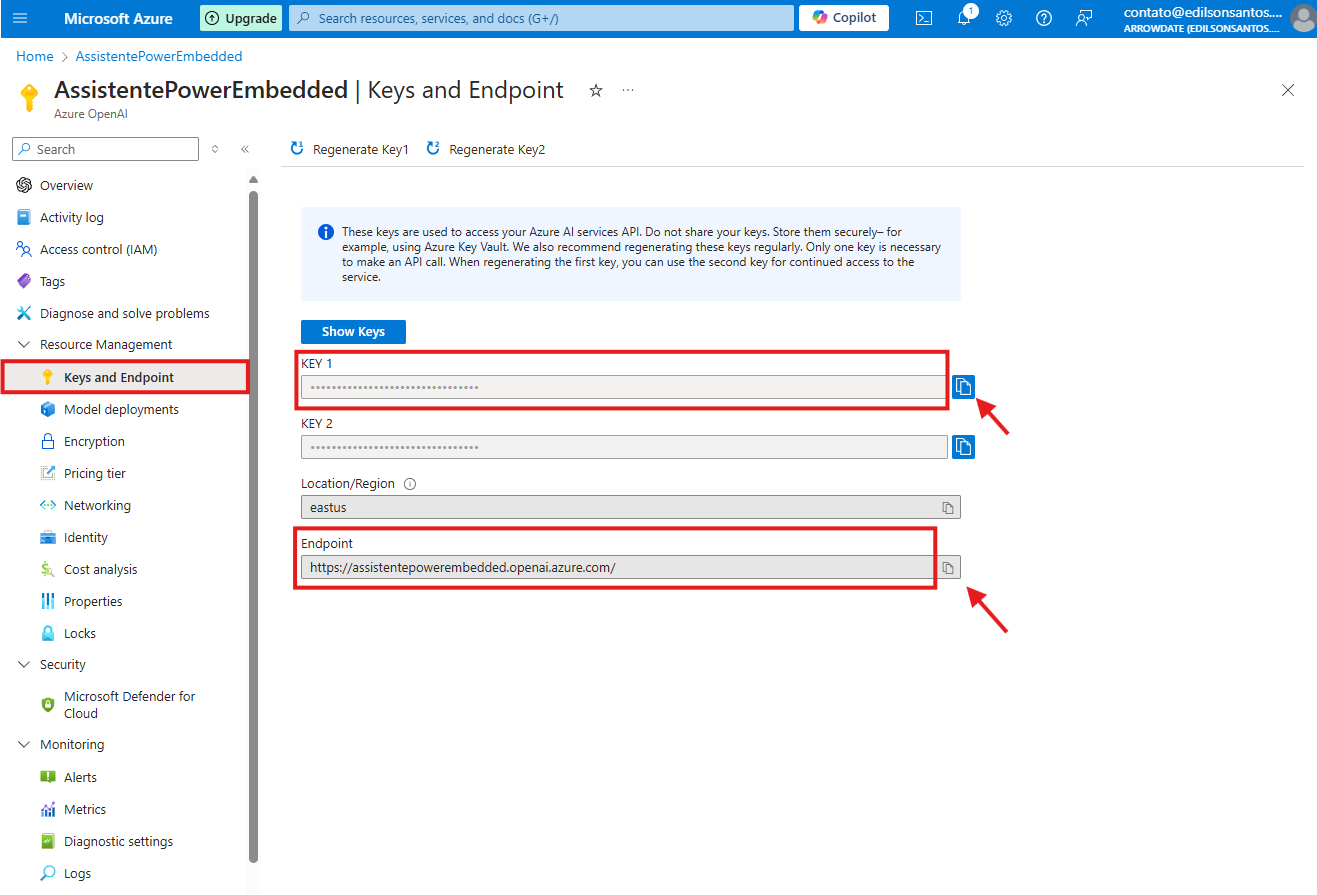Add resource to favorites with star icon
This screenshot has width=1317, height=895.
596,91
